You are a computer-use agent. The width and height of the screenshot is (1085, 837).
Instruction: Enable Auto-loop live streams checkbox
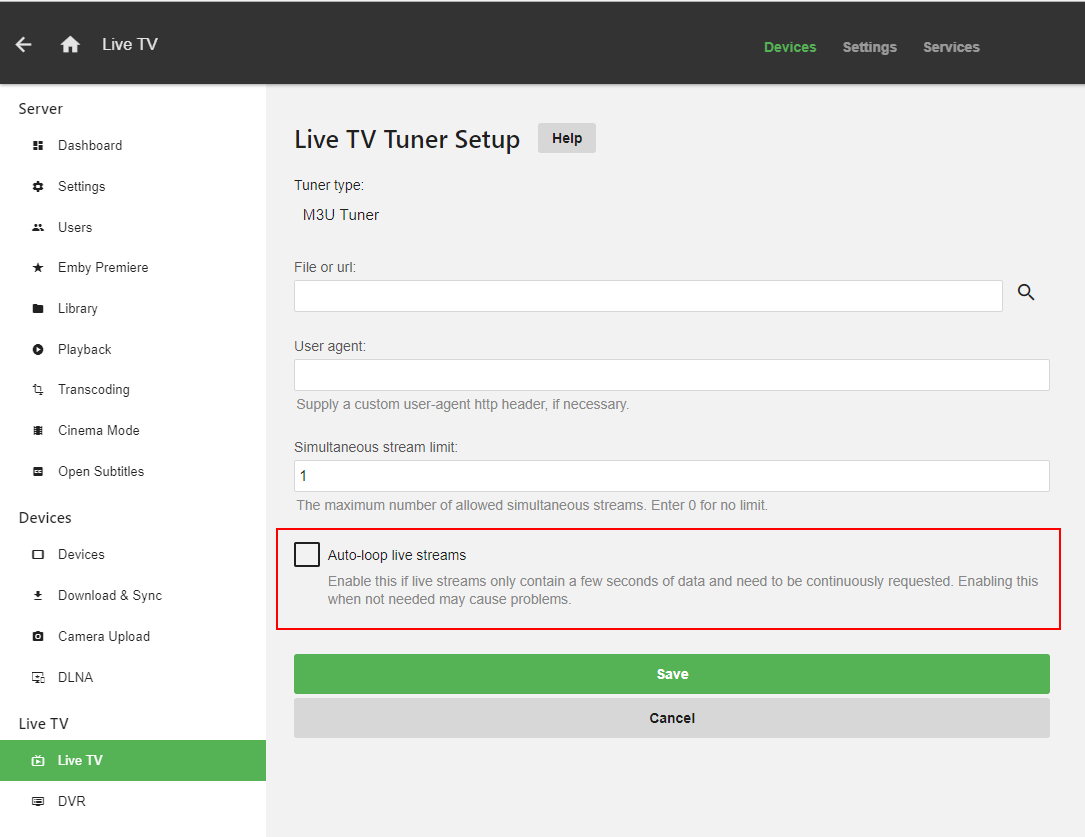307,555
